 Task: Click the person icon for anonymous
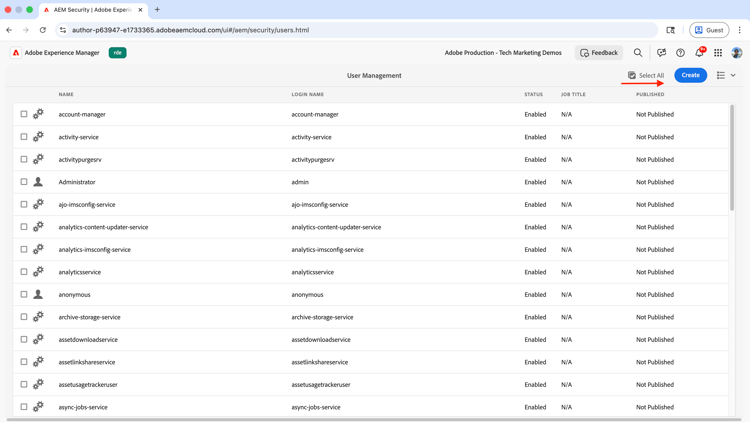click(38, 294)
